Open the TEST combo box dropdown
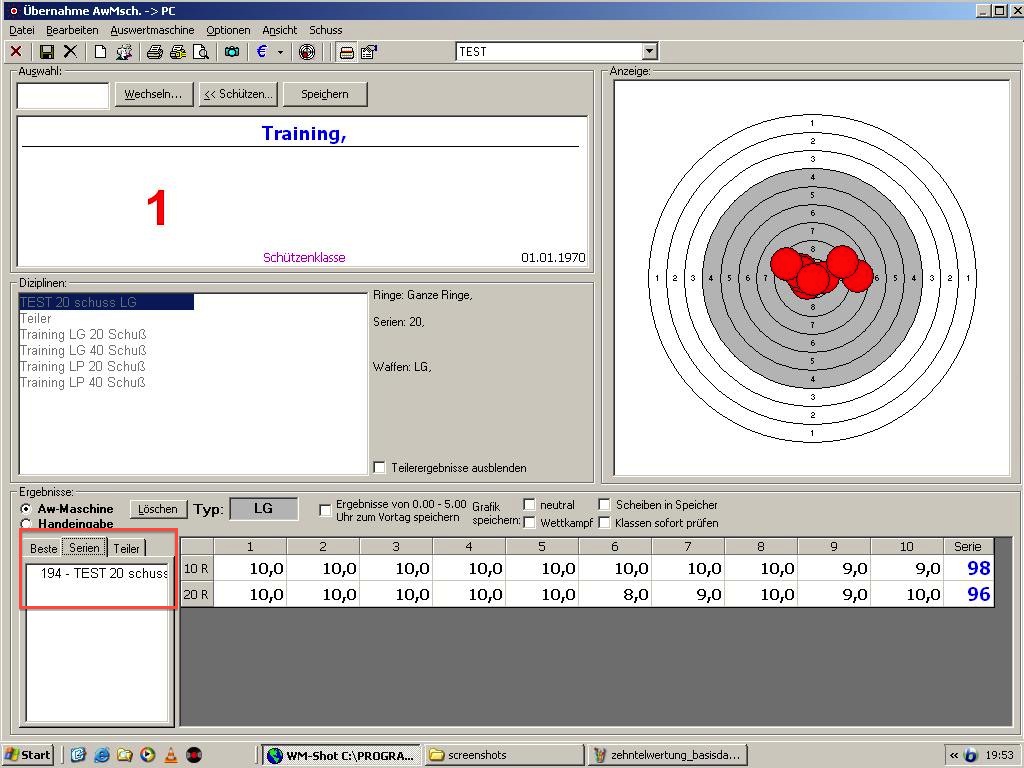 click(649, 52)
